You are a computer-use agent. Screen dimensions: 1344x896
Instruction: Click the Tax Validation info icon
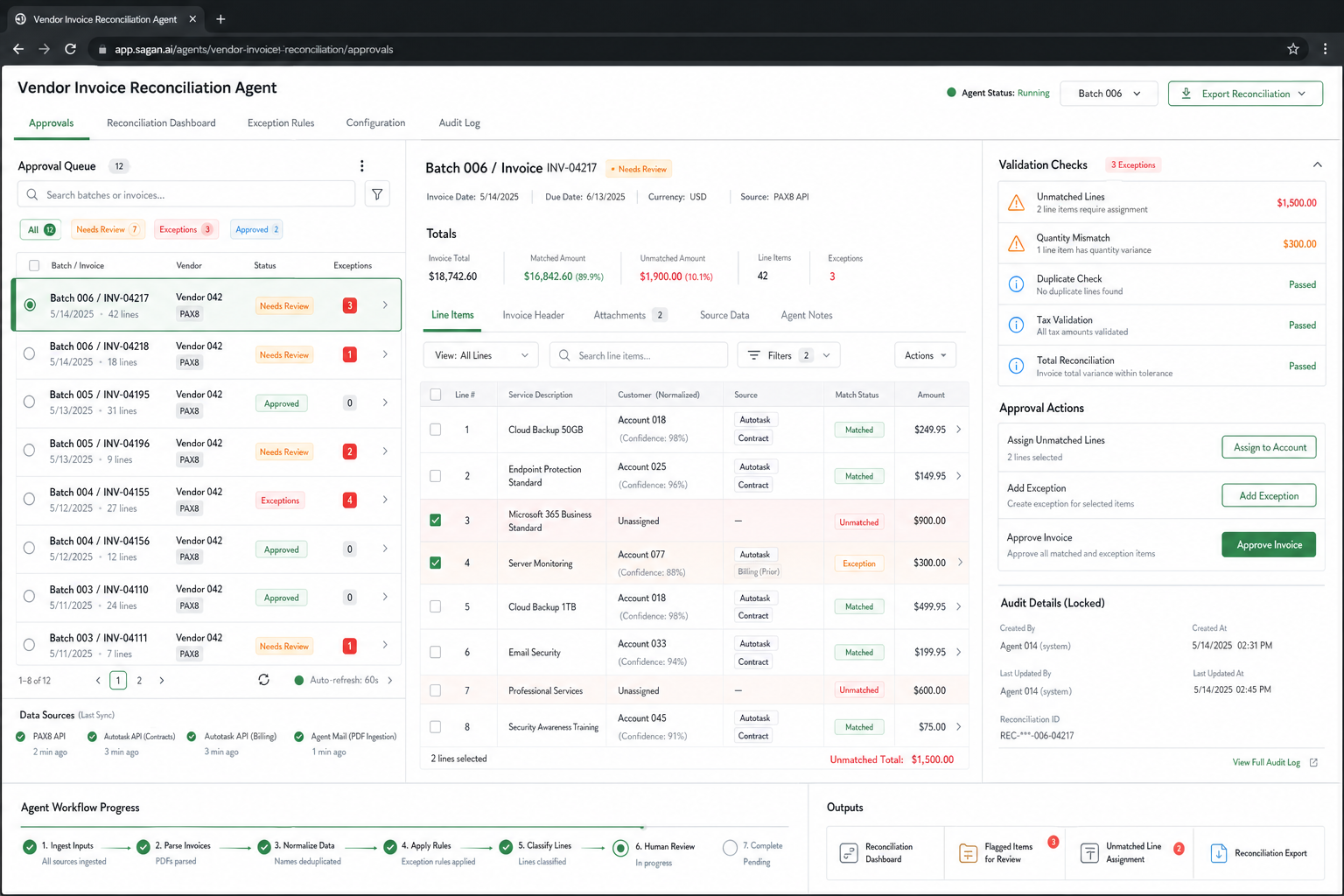[1016, 325]
